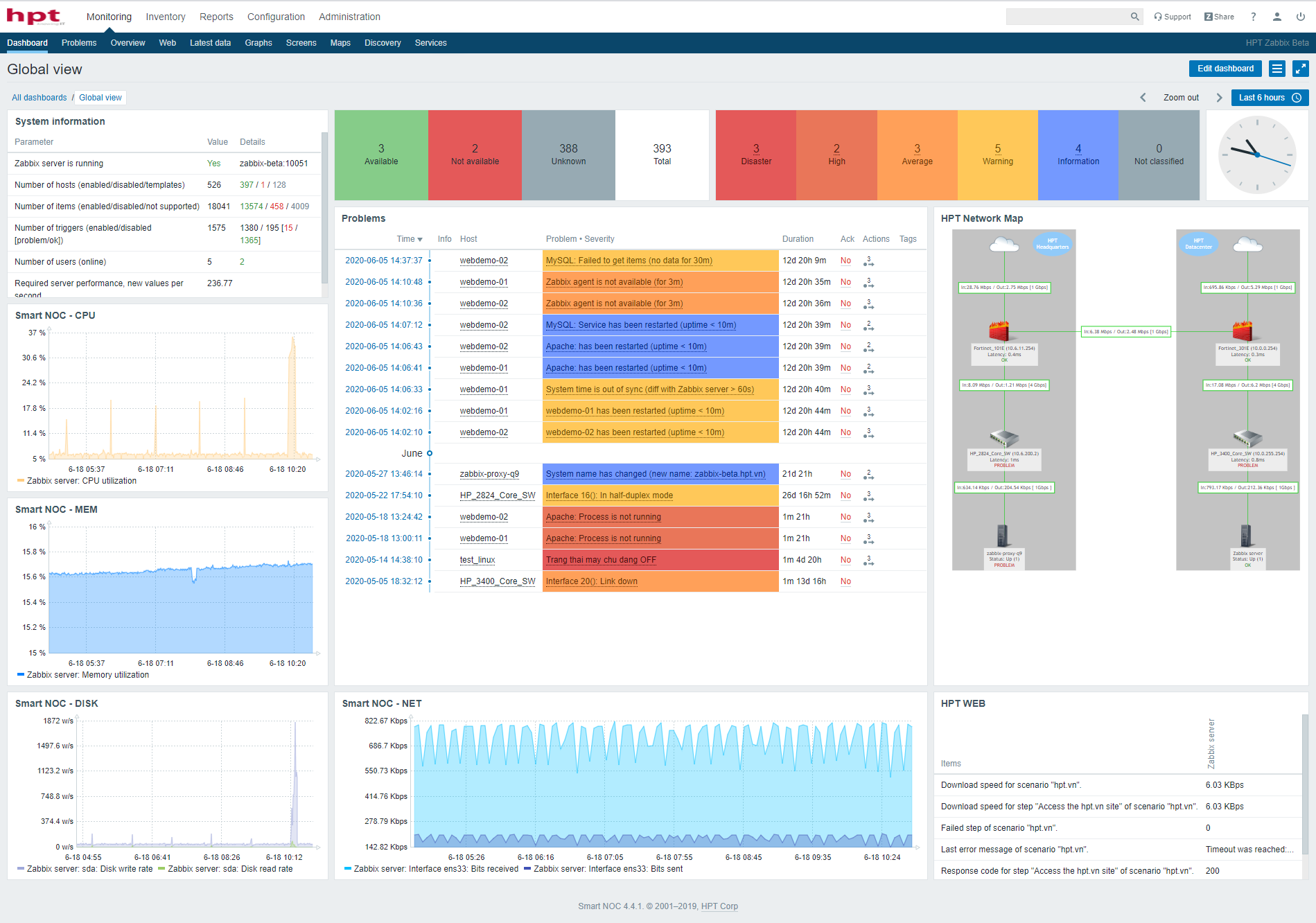Click zabbix-proxy-q9 server icon on map

pyautogui.click(x=1002, y=536)
